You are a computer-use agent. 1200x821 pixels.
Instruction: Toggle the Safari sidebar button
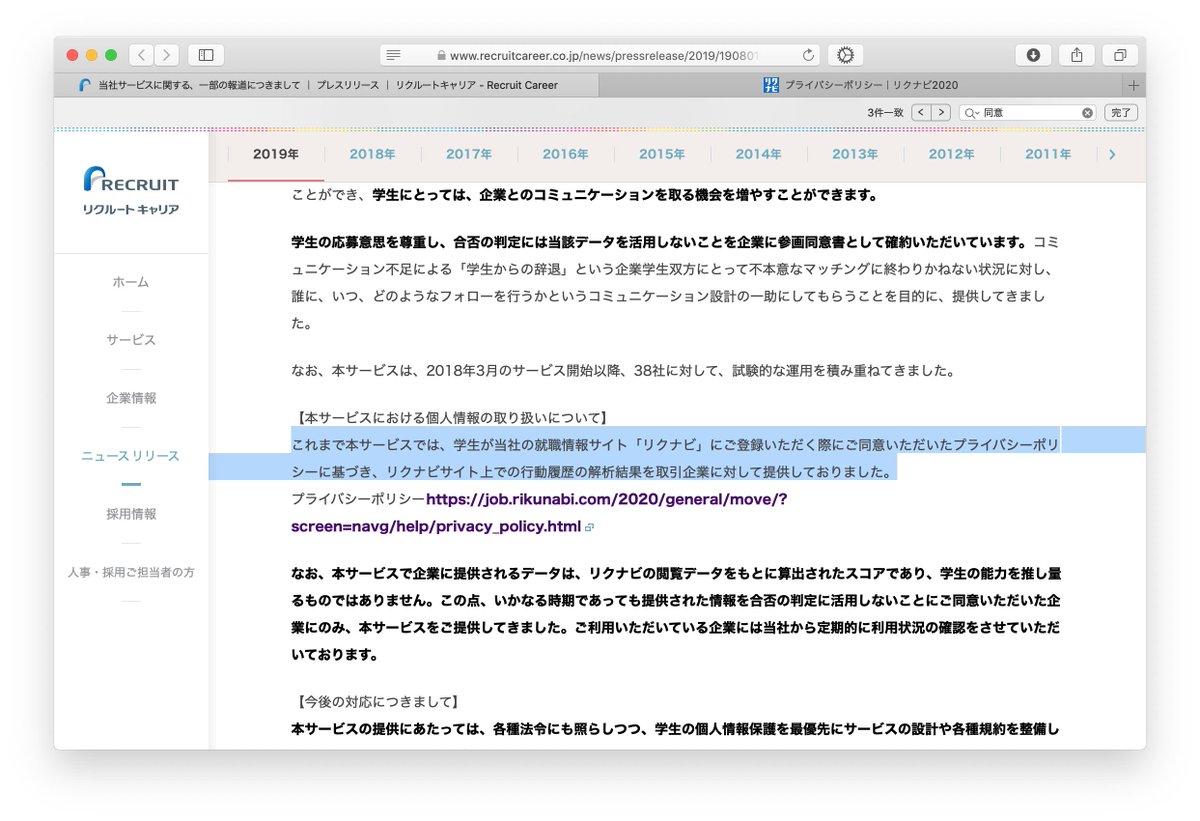pos(206,55)
